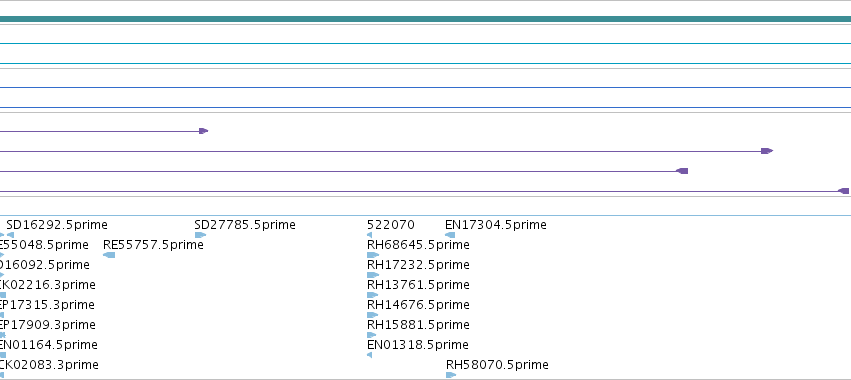Click the thick teal bar track
The height and width of the screenshot is (380, 851).
(x=426, y=19)
